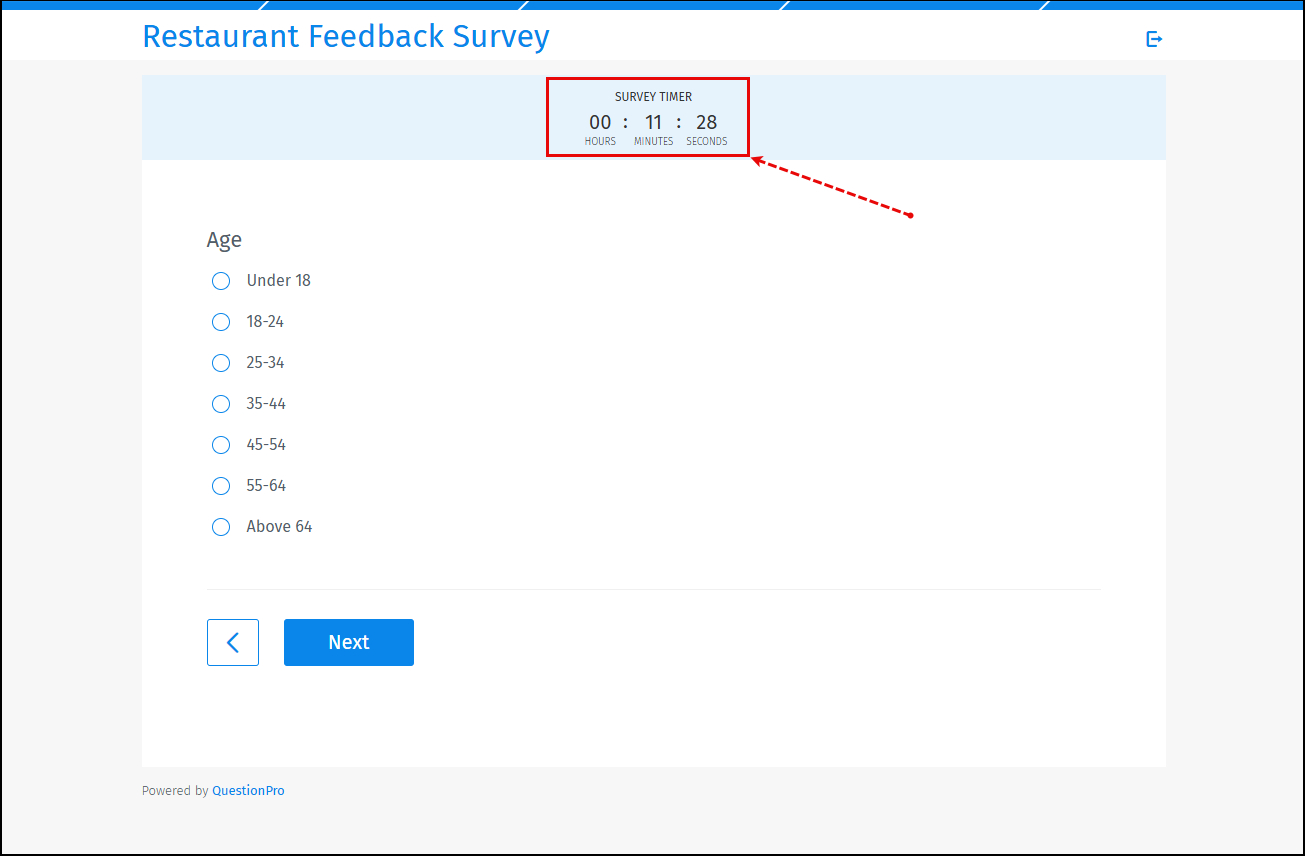
Task: Open the QuestionPro homepage link
Action: [248, 790]
